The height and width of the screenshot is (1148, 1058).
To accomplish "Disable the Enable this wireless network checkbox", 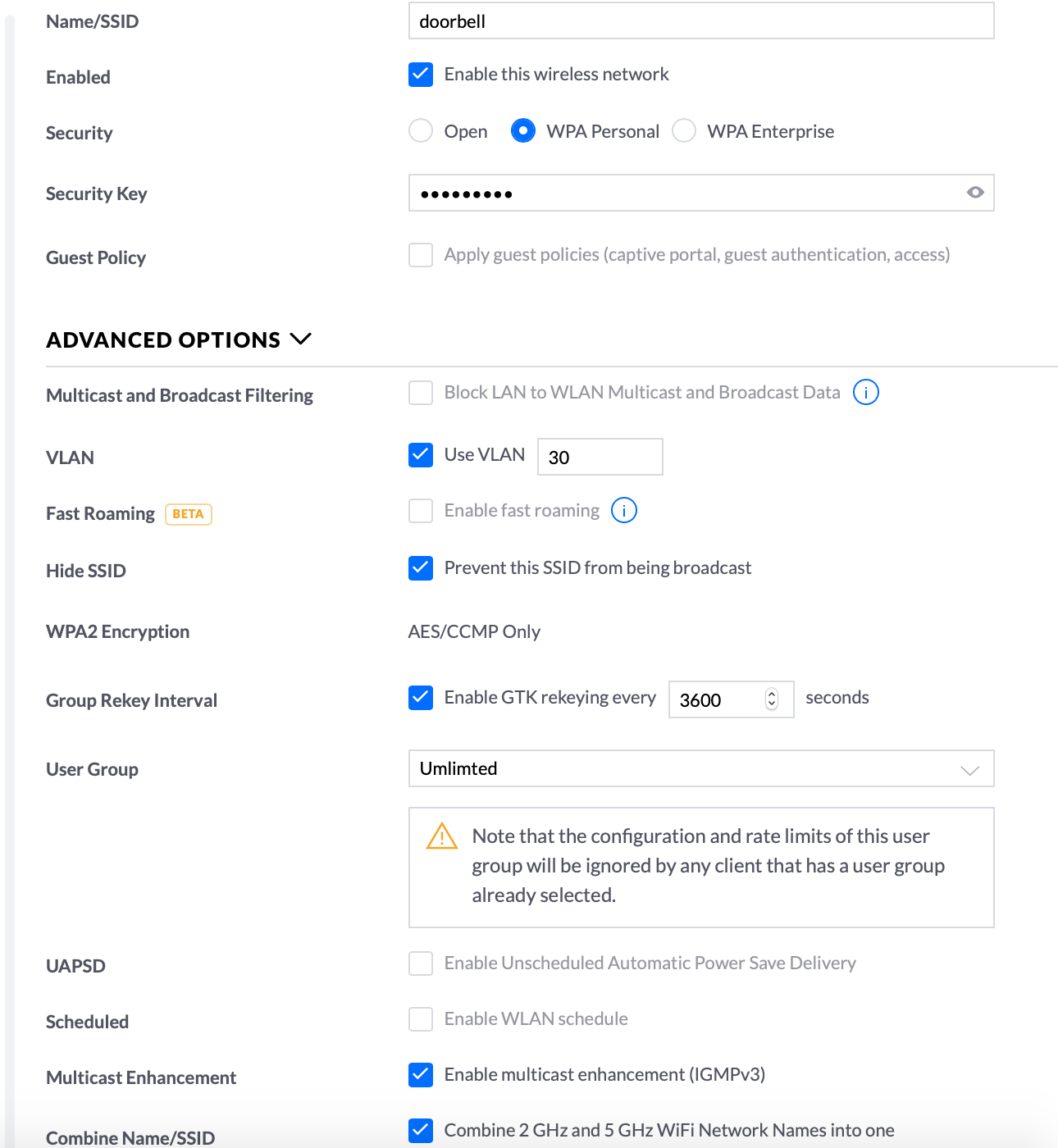I will (421, 75).
